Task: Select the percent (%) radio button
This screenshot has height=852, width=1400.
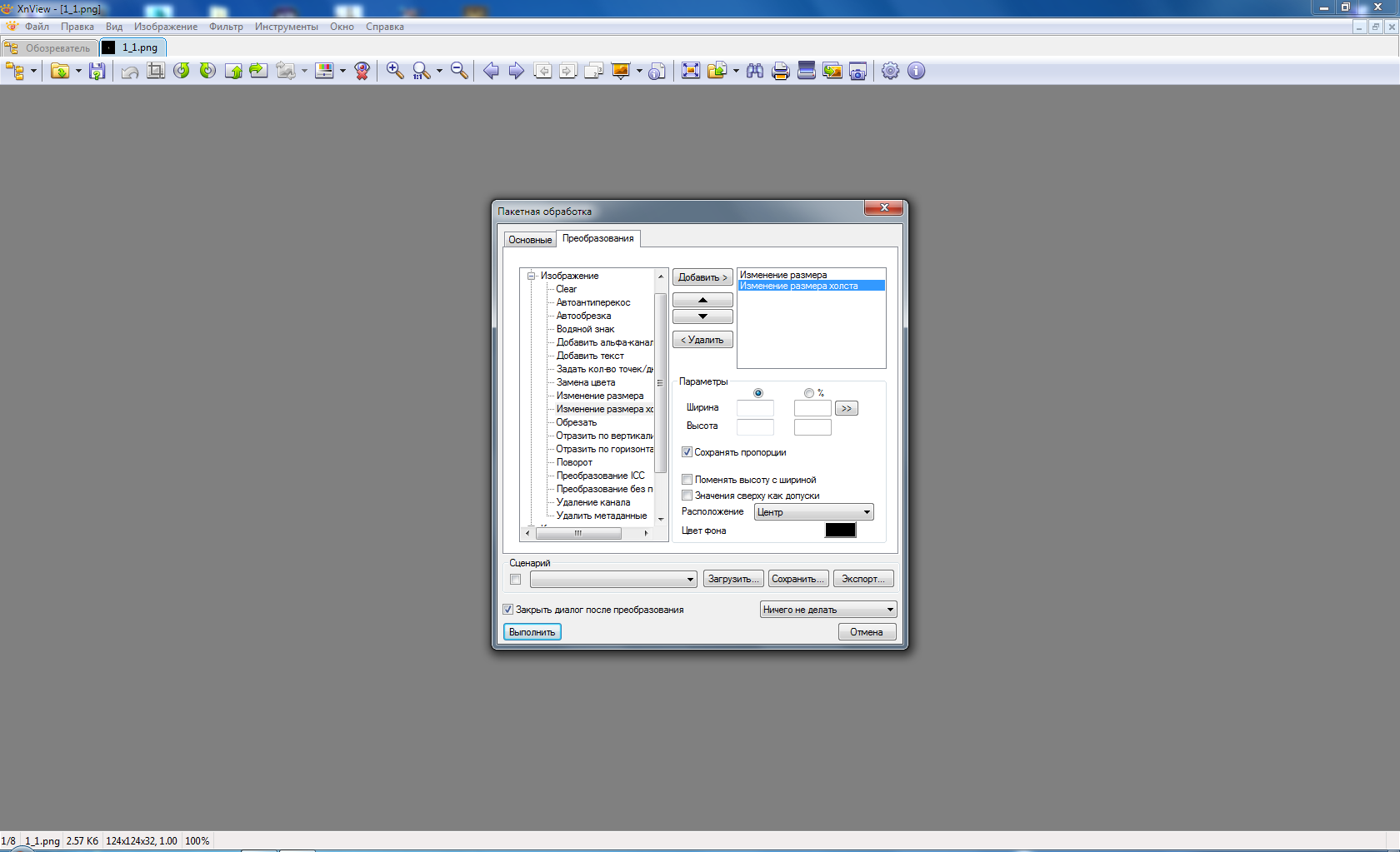Action: pyautogui.click(x=809, y=393)
